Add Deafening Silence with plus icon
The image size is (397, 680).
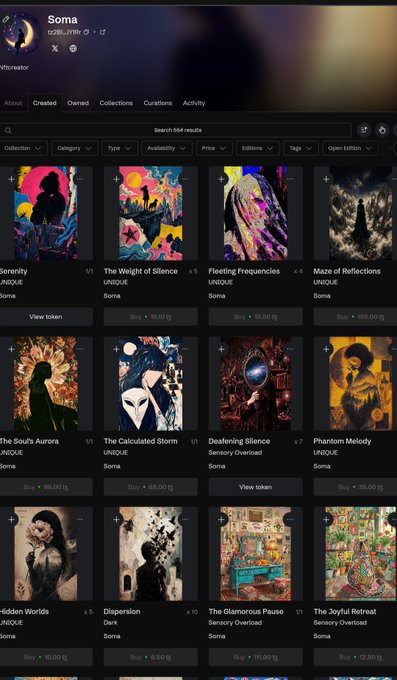point(221,349)
